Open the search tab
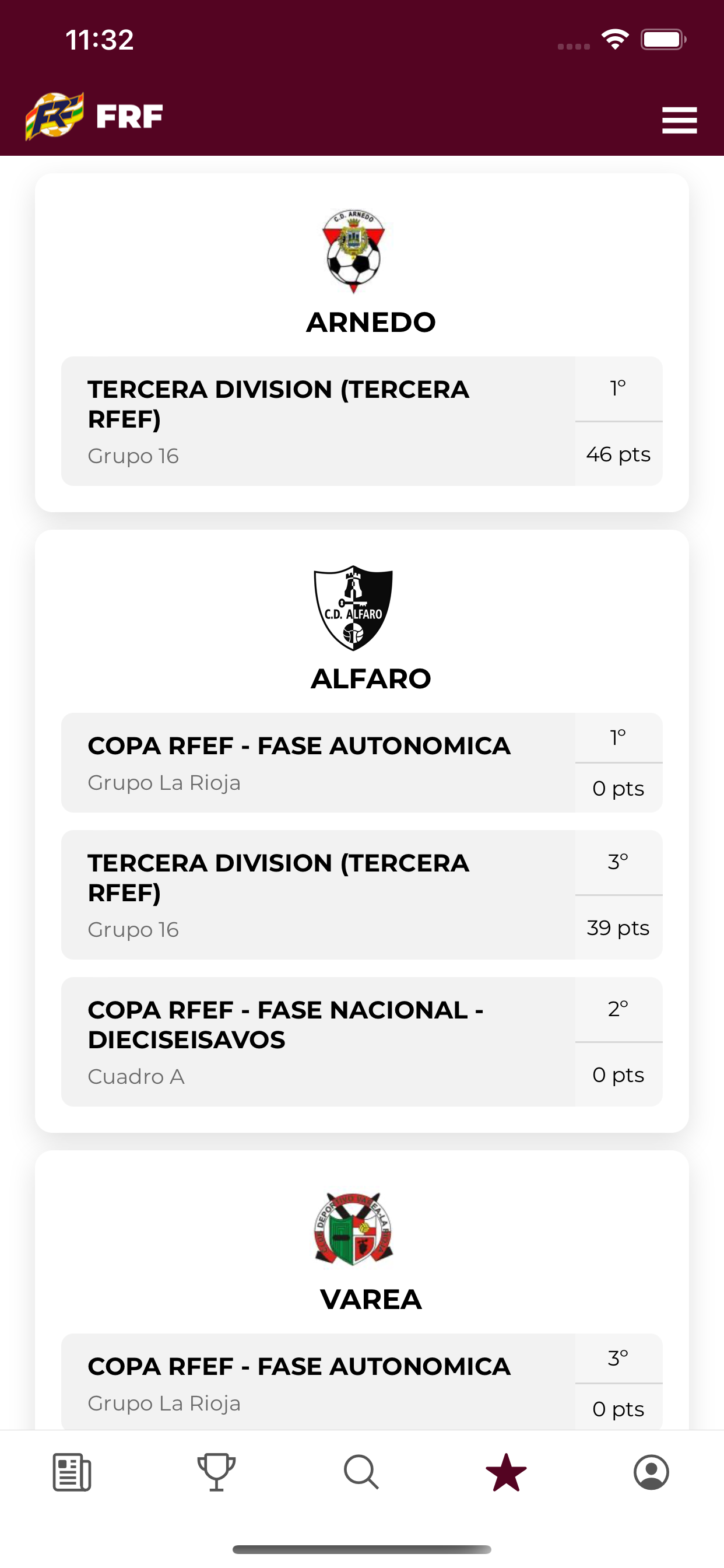Viewport: 724px width, 1568px height. click(361, 1472)
